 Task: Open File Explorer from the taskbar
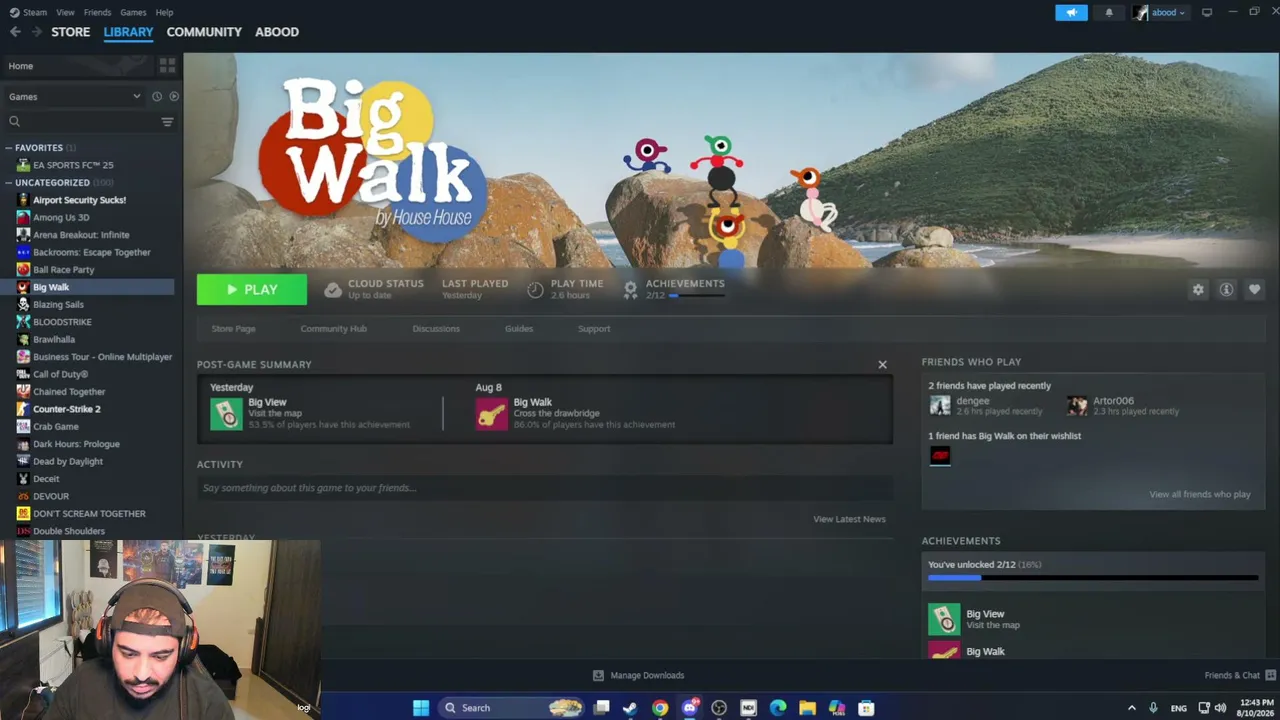[807, 708]
